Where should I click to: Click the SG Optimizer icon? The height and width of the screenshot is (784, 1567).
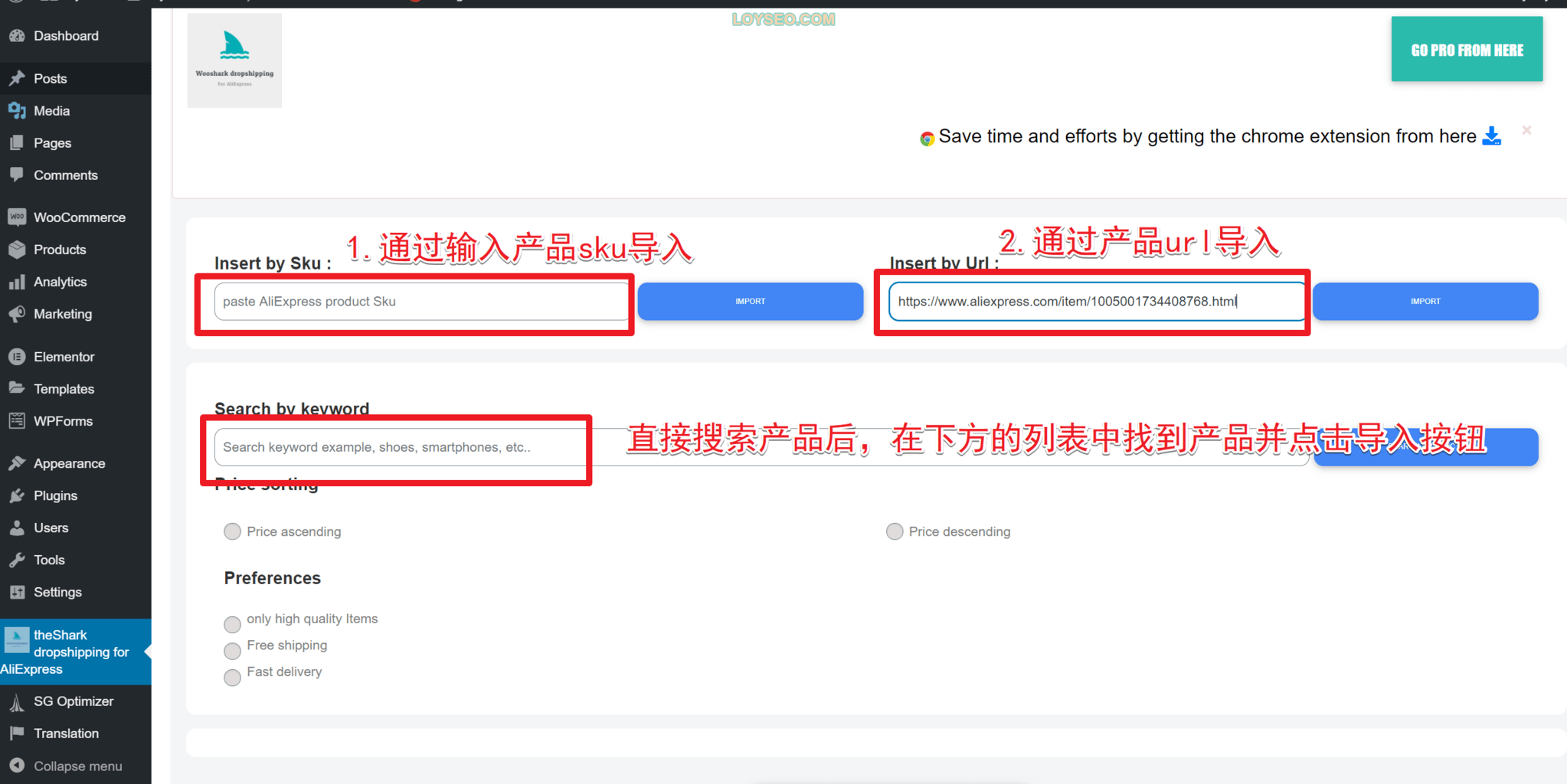17,701
